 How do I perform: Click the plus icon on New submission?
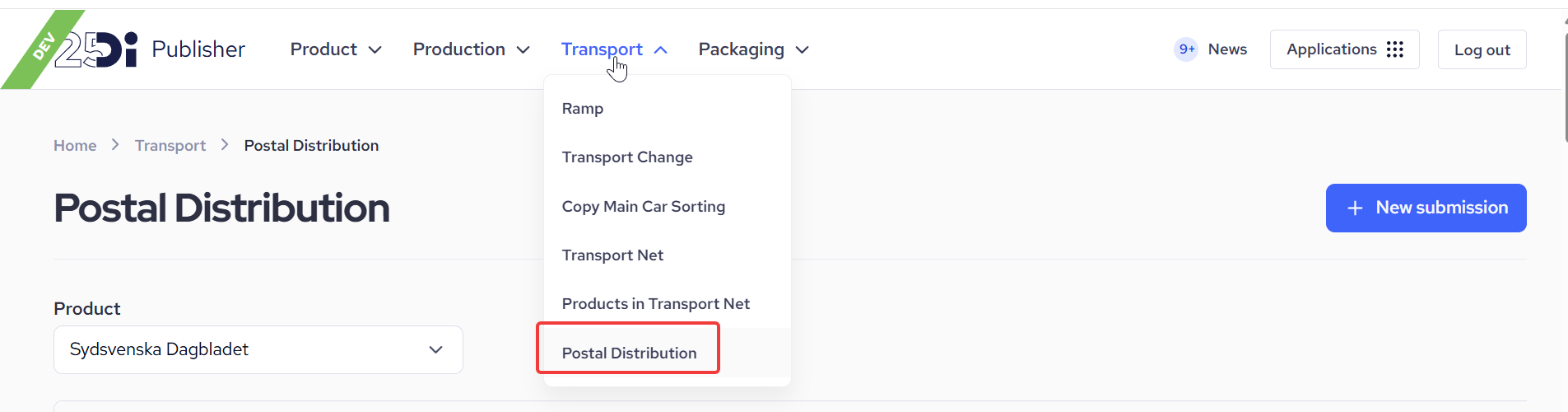click(x=1355, y=208)
